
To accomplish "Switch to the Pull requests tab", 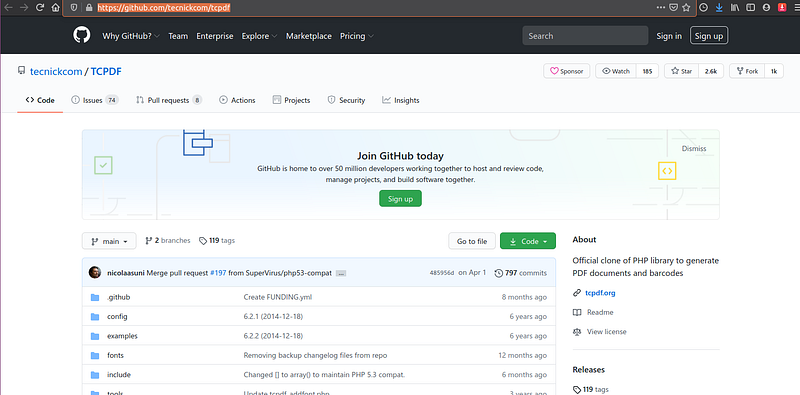I will click(x=168, y=101).
